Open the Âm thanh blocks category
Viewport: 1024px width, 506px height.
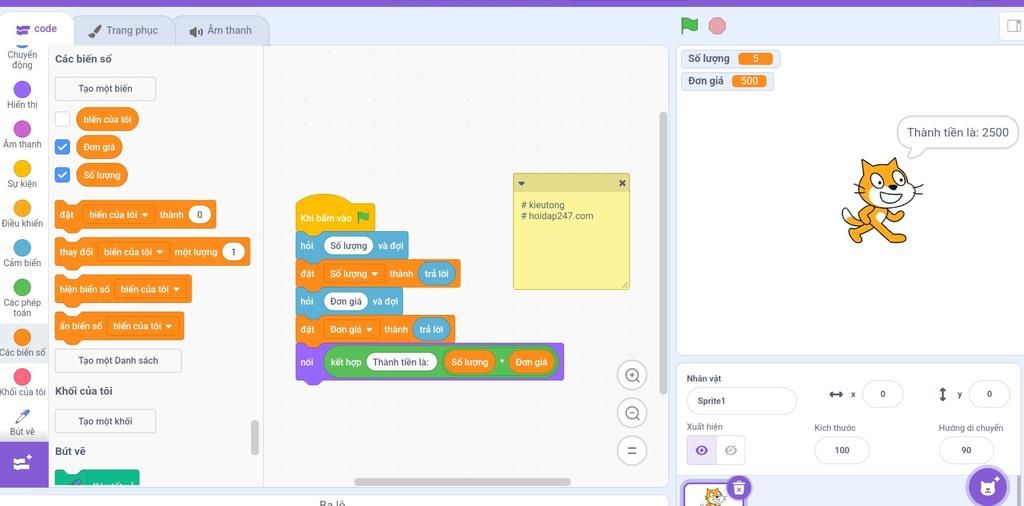(22, 135)
